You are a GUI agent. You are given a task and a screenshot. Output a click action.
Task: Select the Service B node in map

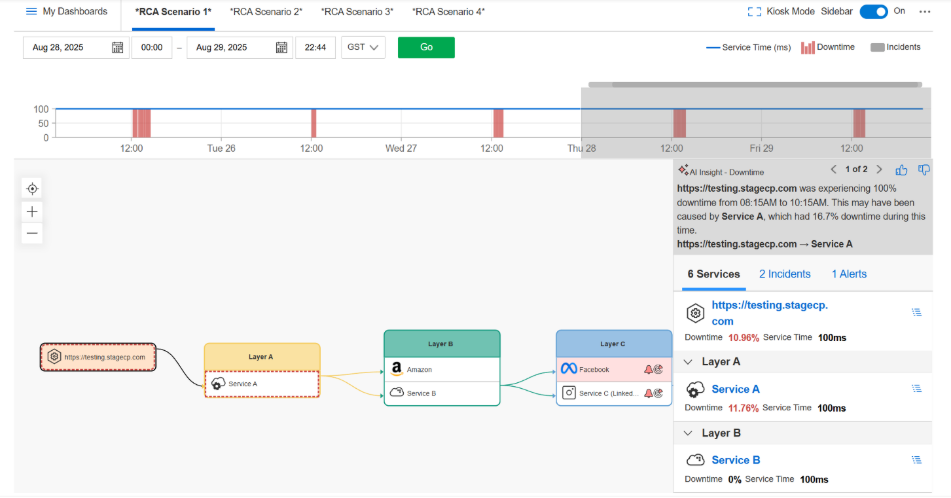[442, 393]
